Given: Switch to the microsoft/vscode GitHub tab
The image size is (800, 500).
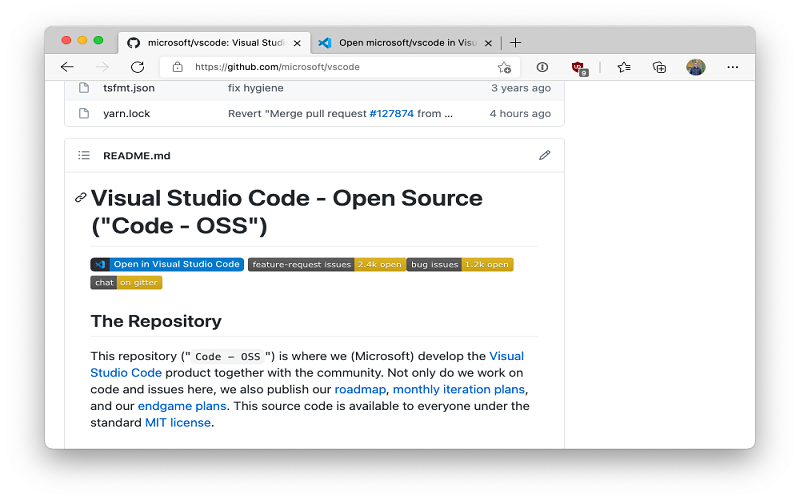Looking at the screenshot, I should pyautogui.click(x=214, y=43).
